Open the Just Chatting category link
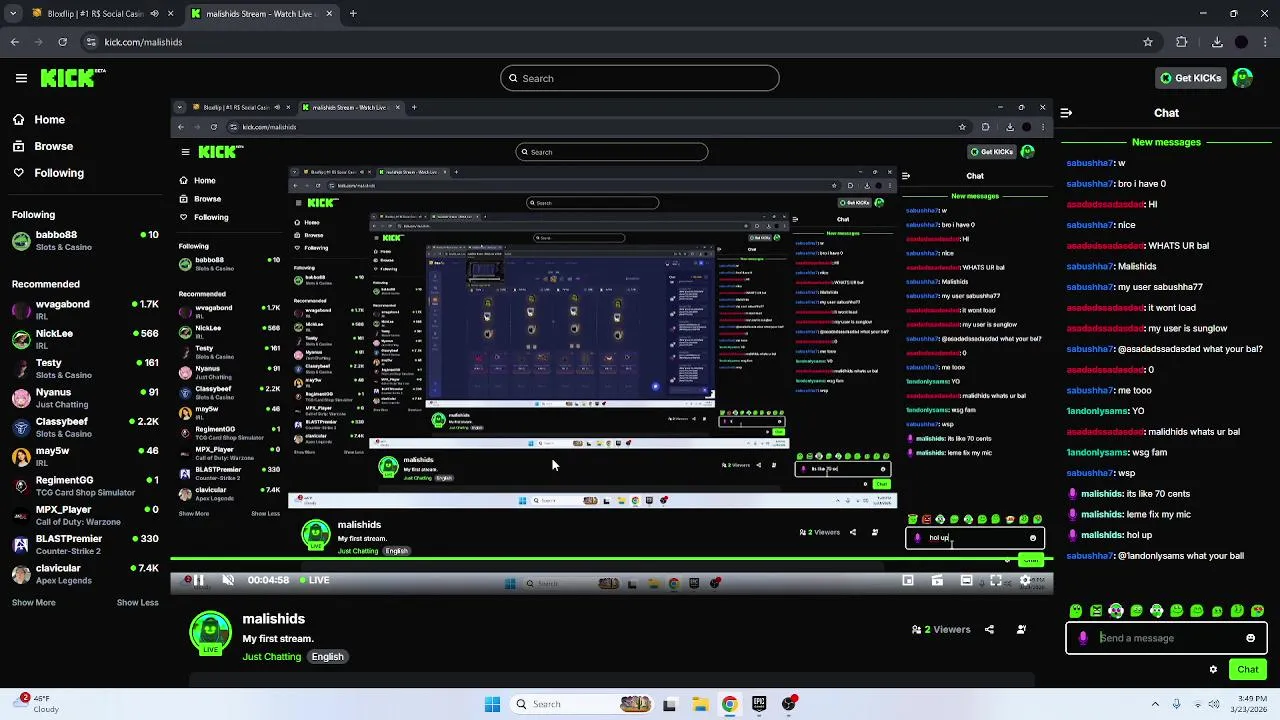Viewport: 1280px width, 720px height. pyautogui.click(x=271, y=657)
